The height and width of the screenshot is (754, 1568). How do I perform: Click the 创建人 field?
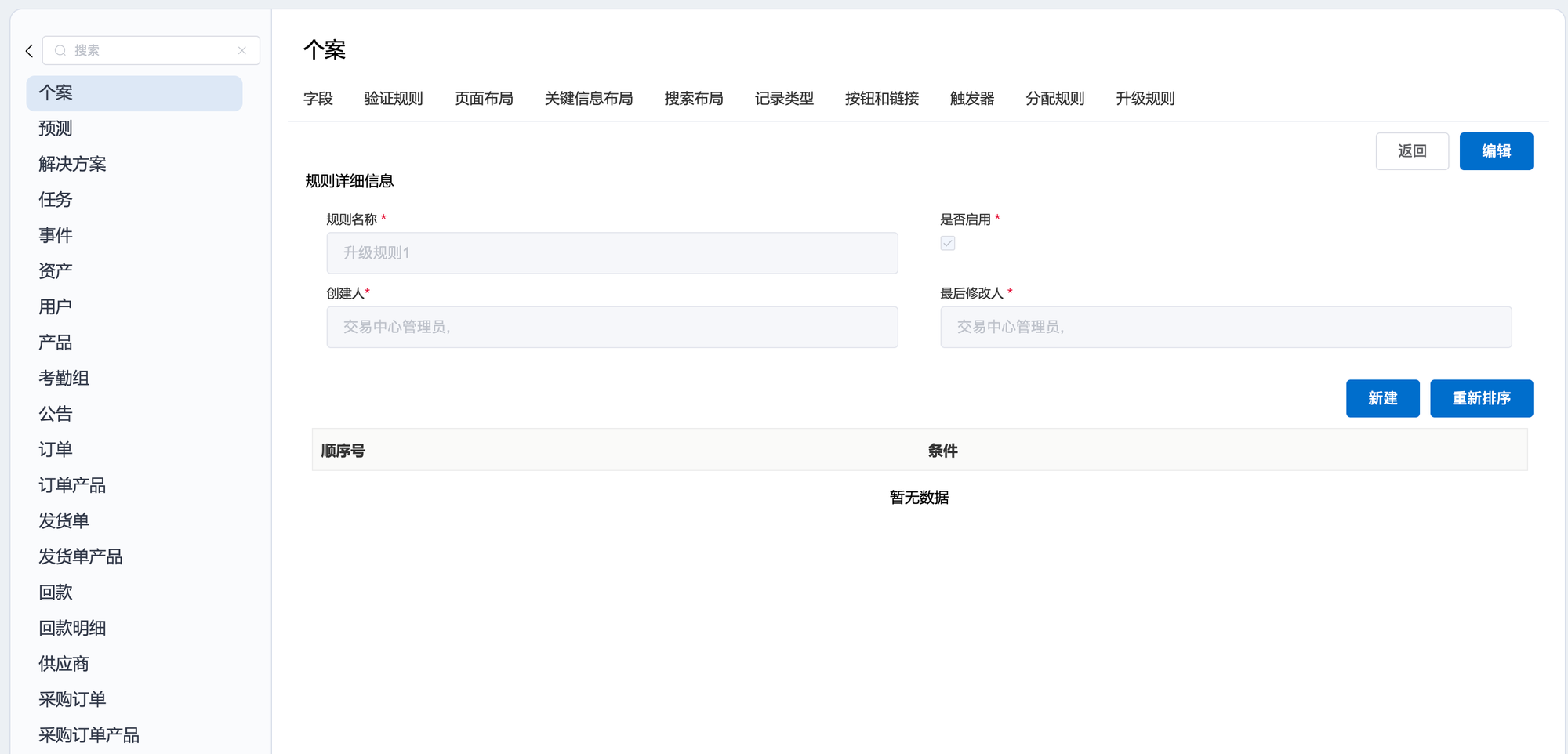click(612, 327)
